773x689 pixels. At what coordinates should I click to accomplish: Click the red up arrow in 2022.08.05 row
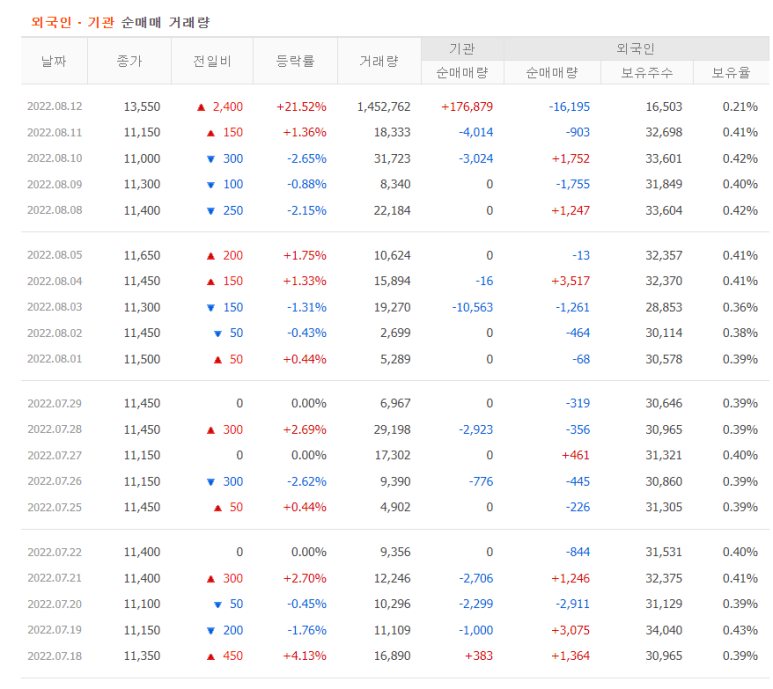211,256
